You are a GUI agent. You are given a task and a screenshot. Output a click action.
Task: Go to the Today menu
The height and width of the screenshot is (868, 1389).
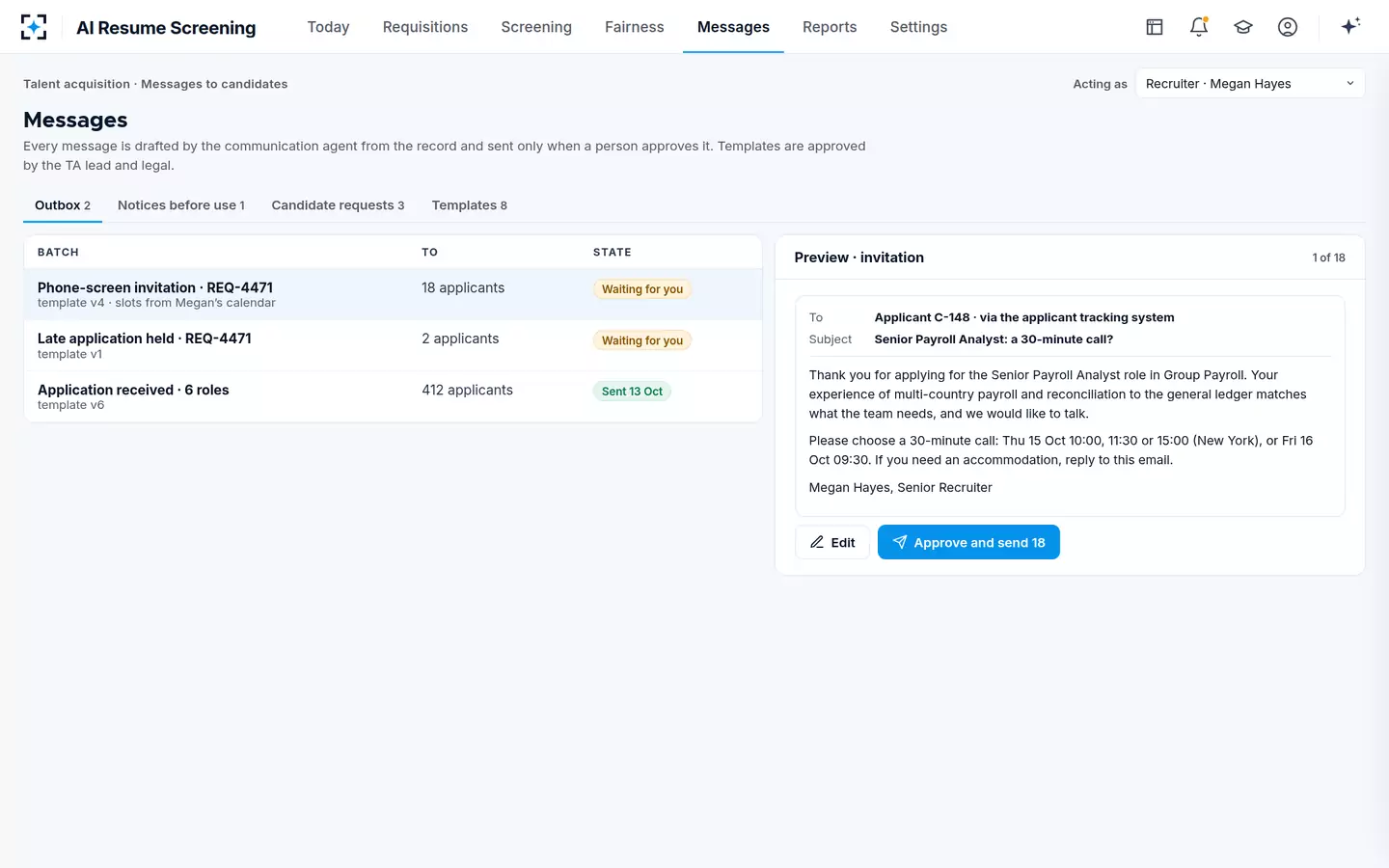[x=328, y=27]
